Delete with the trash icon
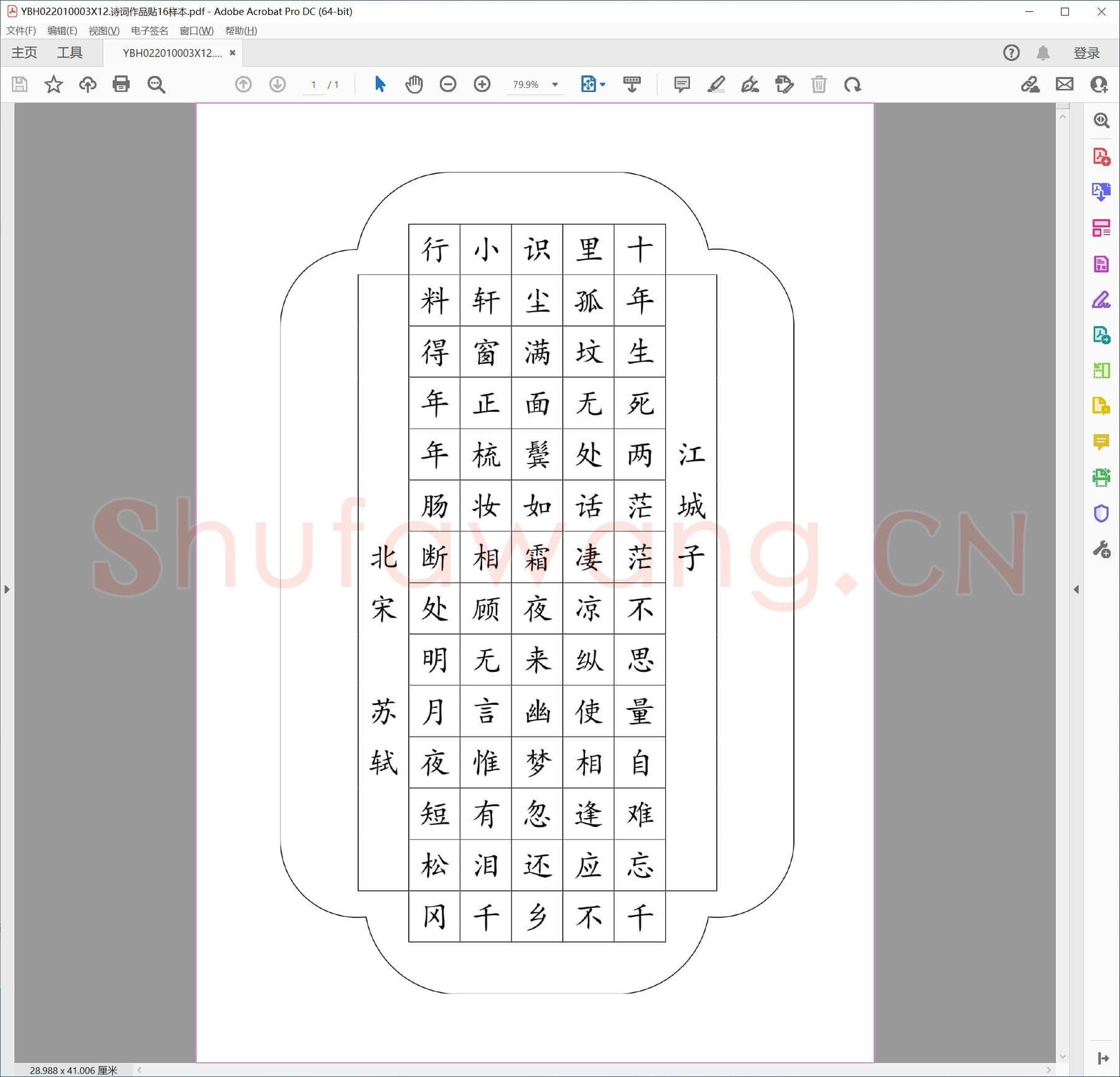The height and width of the screenshot is (1077, 1120). click(x=819, y=84)
